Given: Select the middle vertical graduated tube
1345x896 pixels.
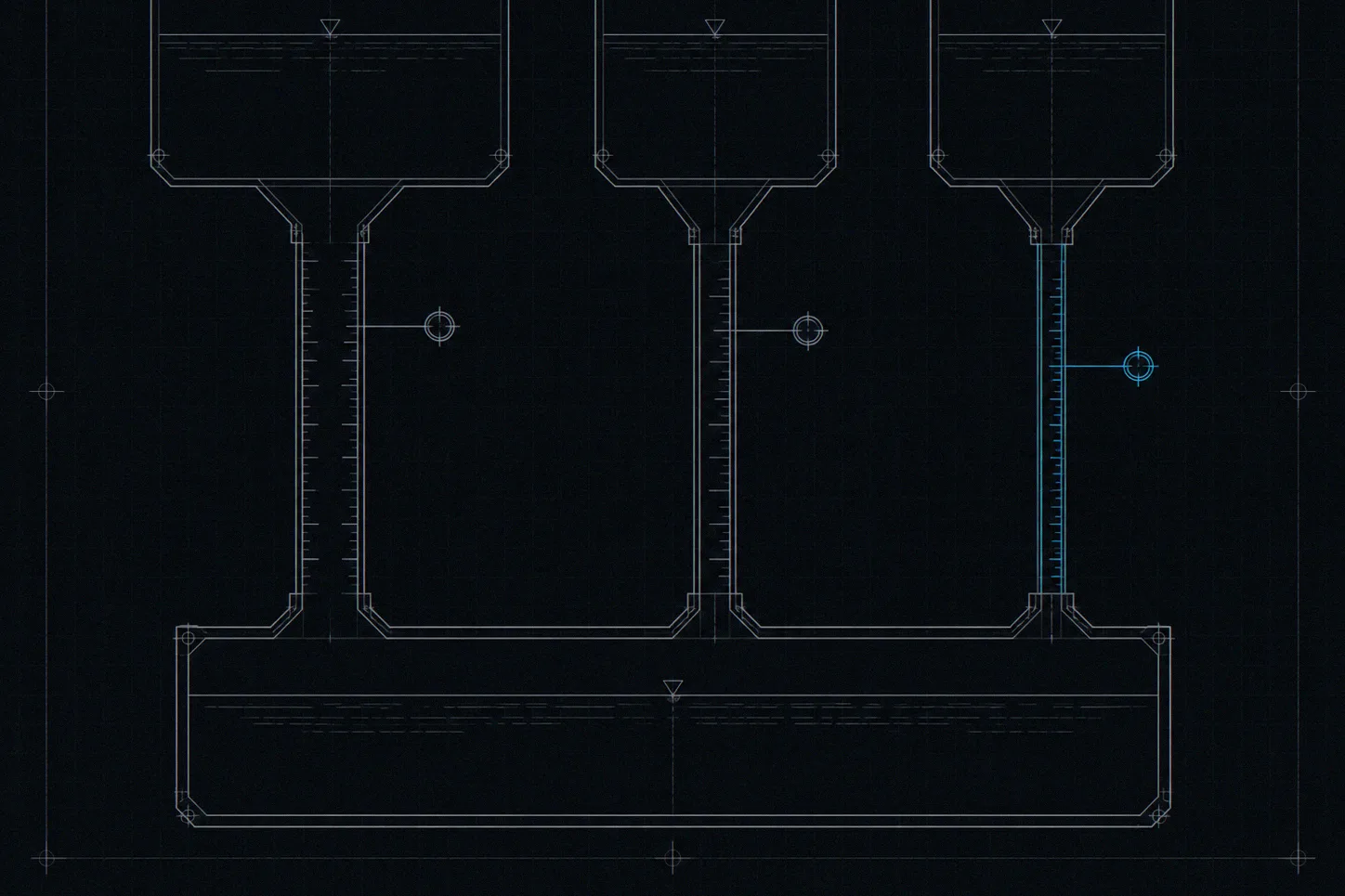Looking at the screenshot, I should (x=713, y=418).
